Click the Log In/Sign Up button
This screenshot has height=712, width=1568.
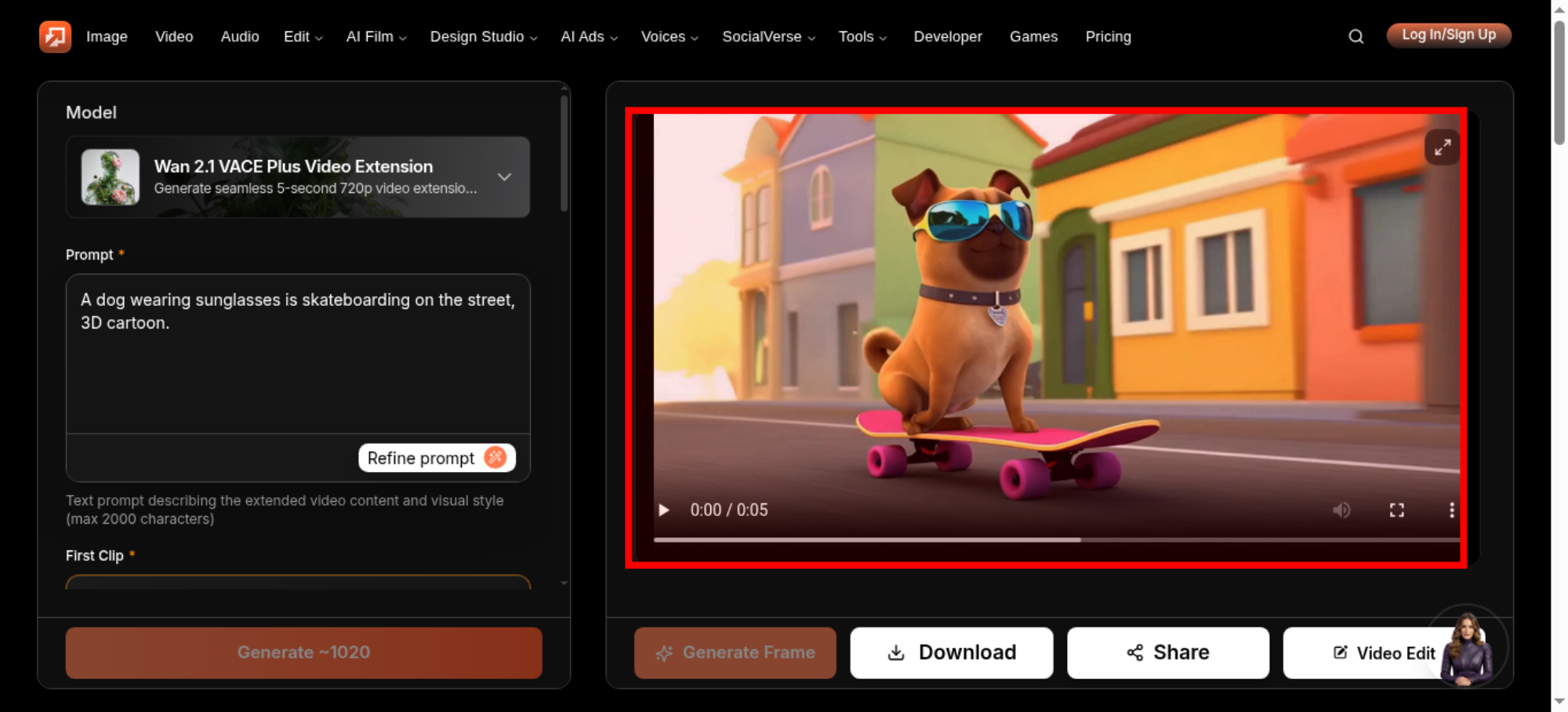[1448, 35]
